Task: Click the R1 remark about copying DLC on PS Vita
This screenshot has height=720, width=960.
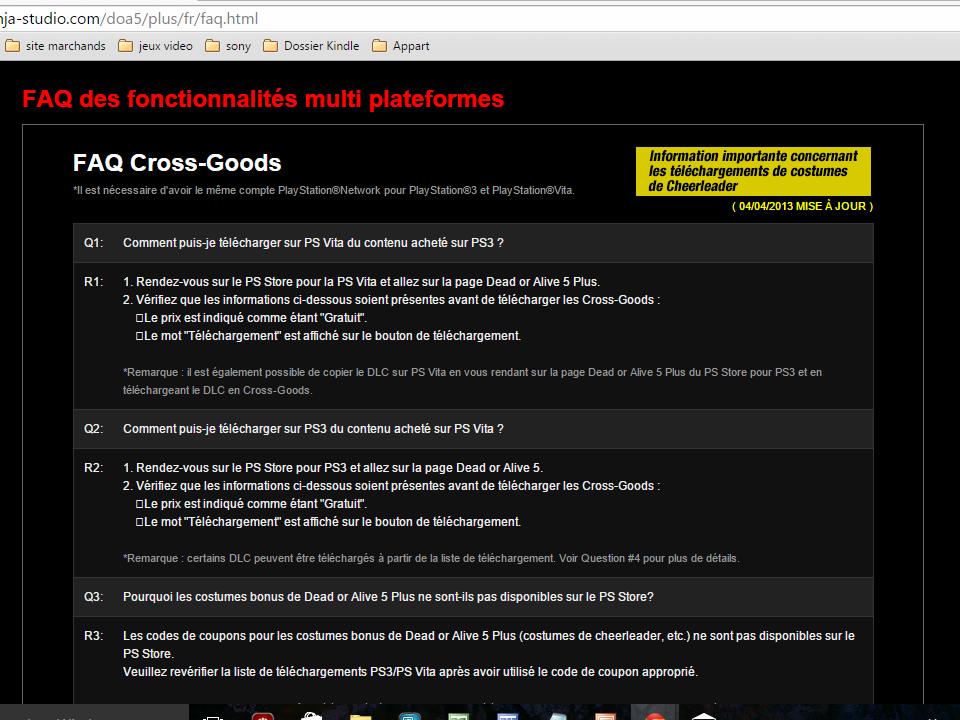Action: coord(472,381)
